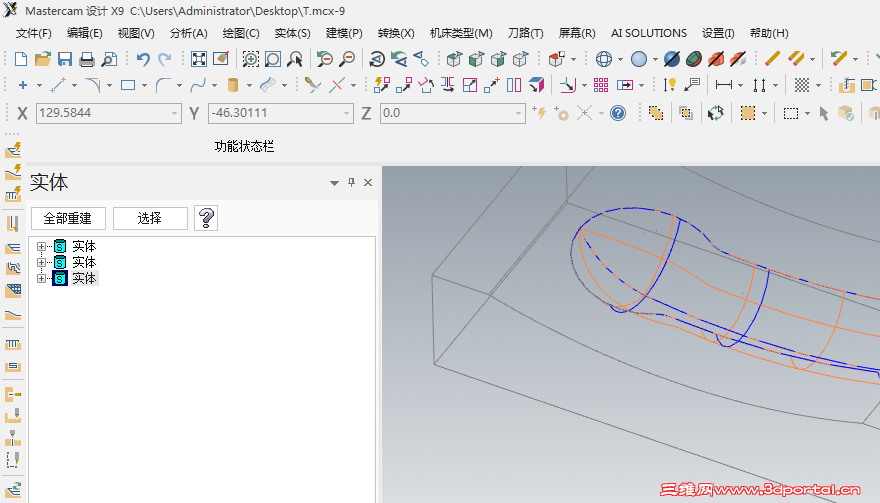Viewport: 880px width, 503px height.
Task: Click the horizontal dimension tool
Action: 724,85
